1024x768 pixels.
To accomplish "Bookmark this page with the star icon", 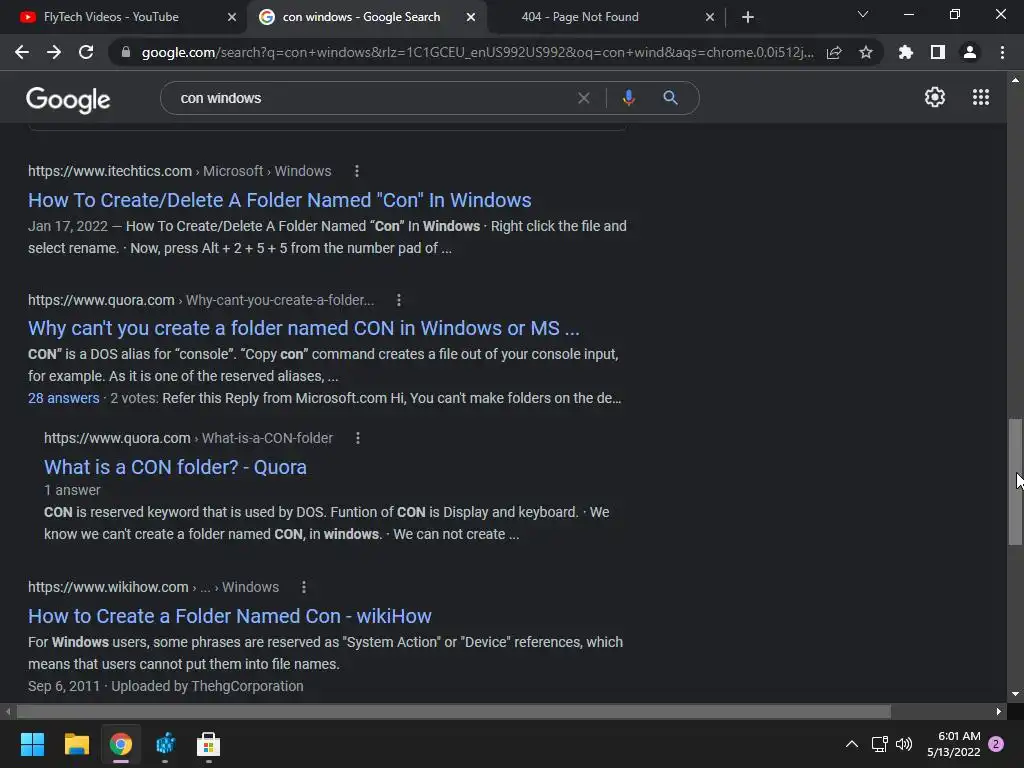I will point(866,52).
